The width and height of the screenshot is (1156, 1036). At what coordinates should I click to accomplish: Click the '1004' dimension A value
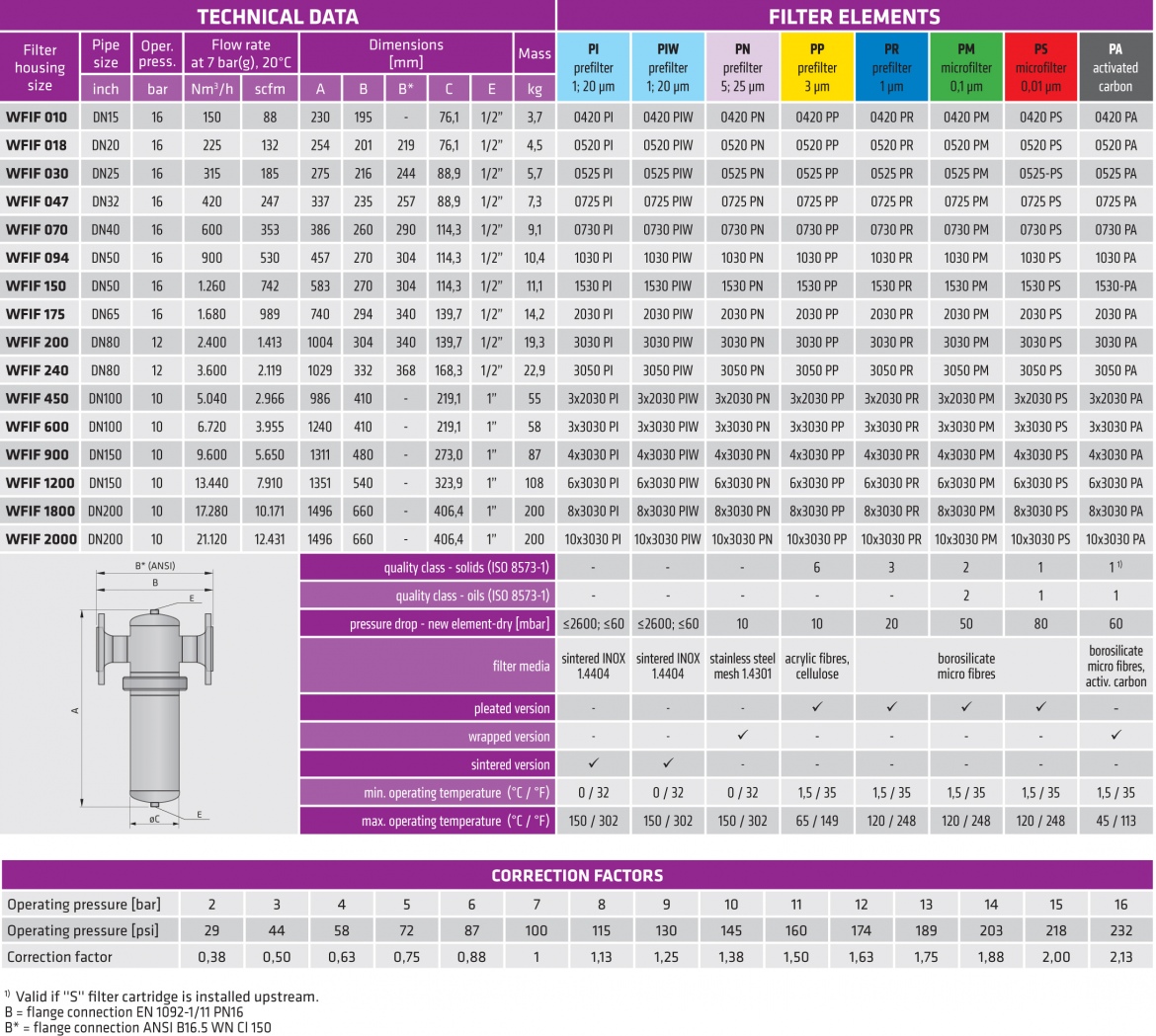(x=320, y=343)
